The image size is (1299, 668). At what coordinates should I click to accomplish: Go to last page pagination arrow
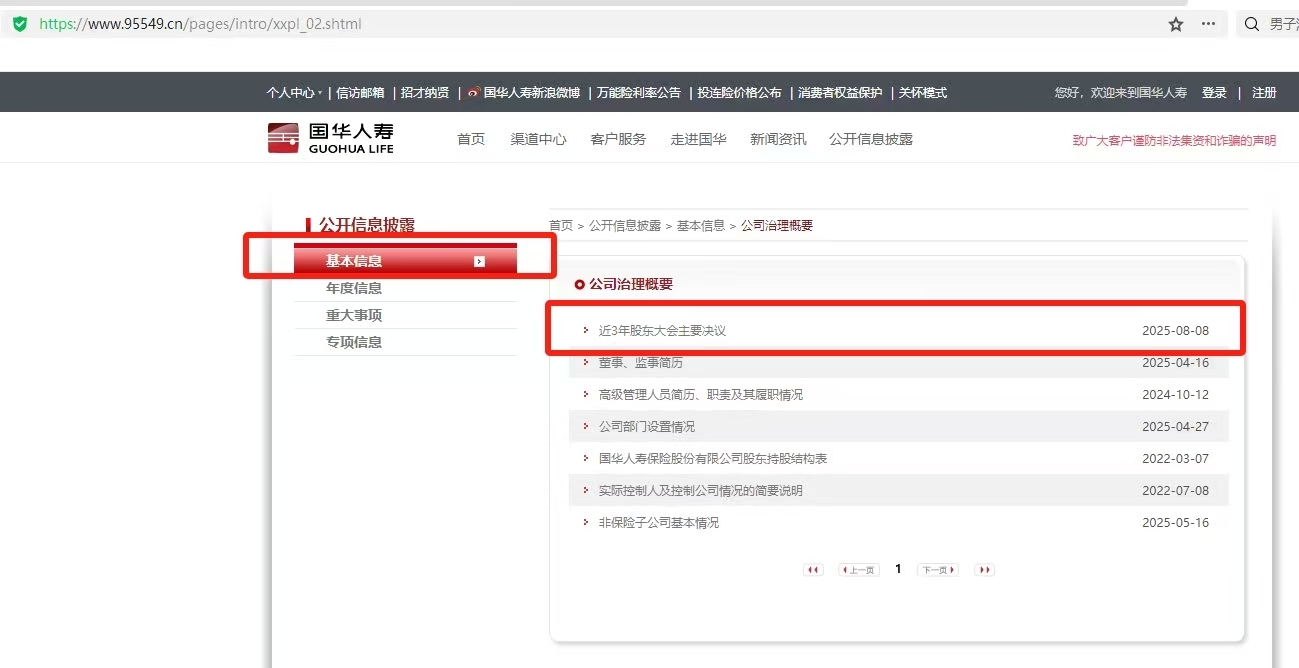pos(985,570)
